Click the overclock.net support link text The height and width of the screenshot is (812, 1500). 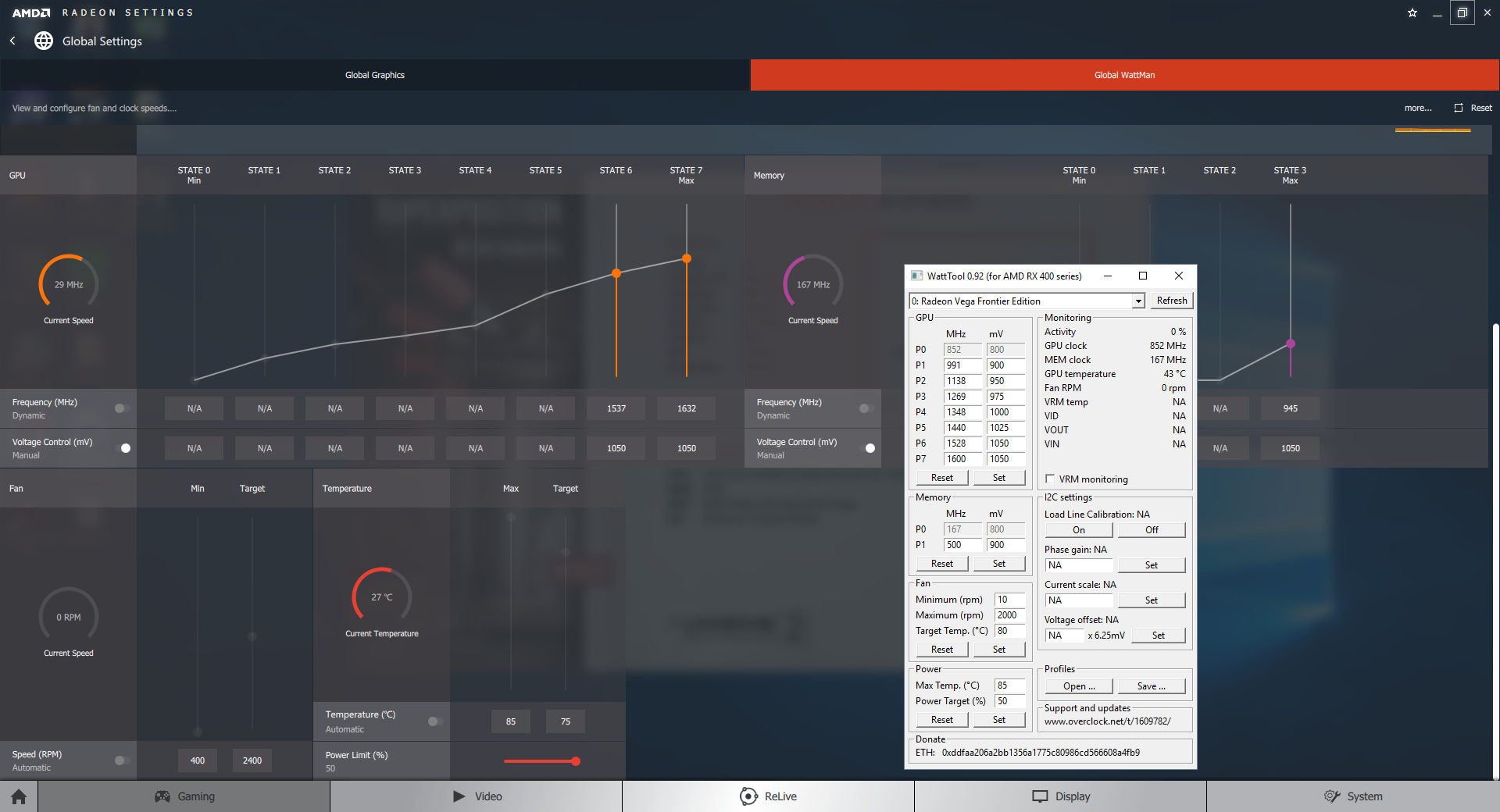[x=1108, y=721]
